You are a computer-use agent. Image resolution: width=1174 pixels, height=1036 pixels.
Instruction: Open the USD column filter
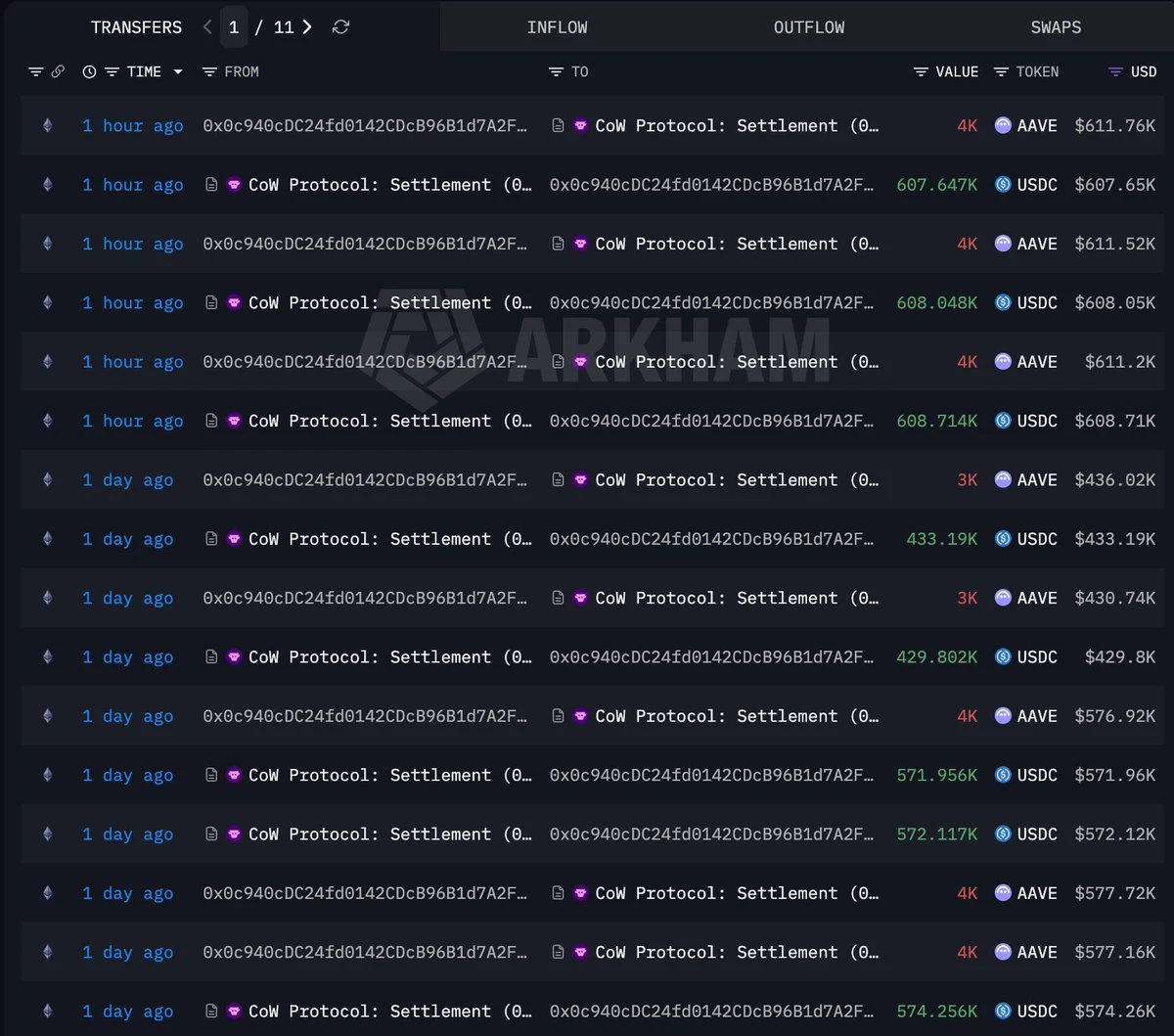coord(1115,71)
